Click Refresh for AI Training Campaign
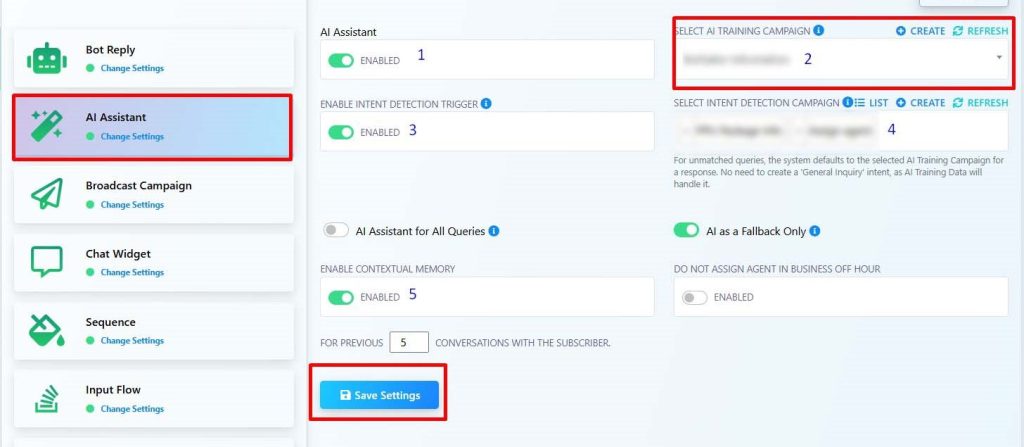1024x447 pixels. [x=980, y=31]
